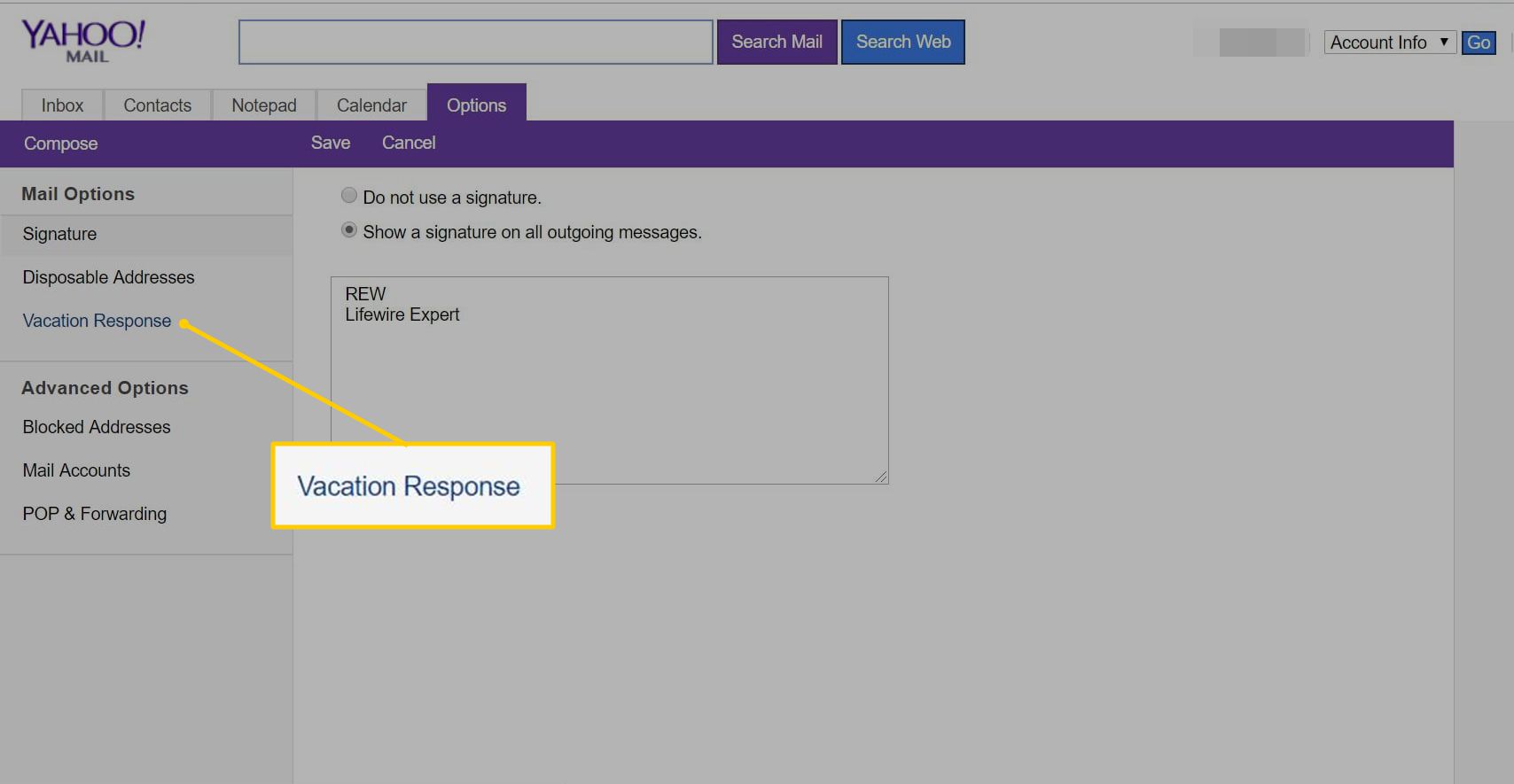
Task: Click the Yahoo! Mail logo
Action: point(82,41)
